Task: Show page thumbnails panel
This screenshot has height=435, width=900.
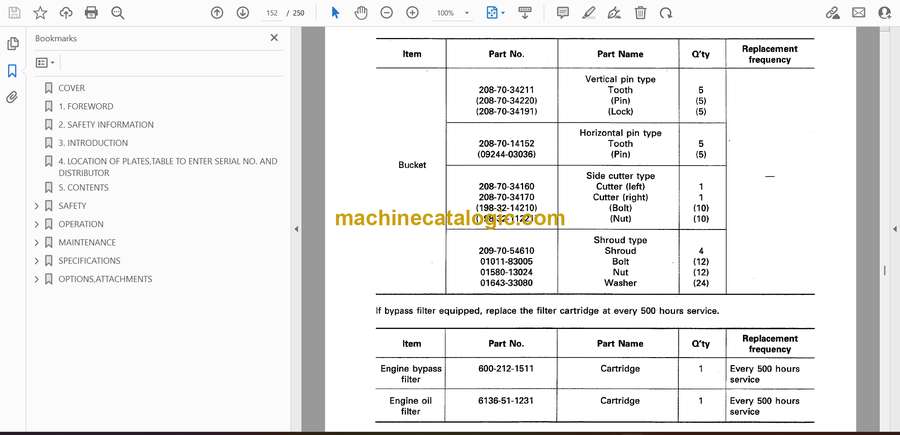Action: (13, 44)
